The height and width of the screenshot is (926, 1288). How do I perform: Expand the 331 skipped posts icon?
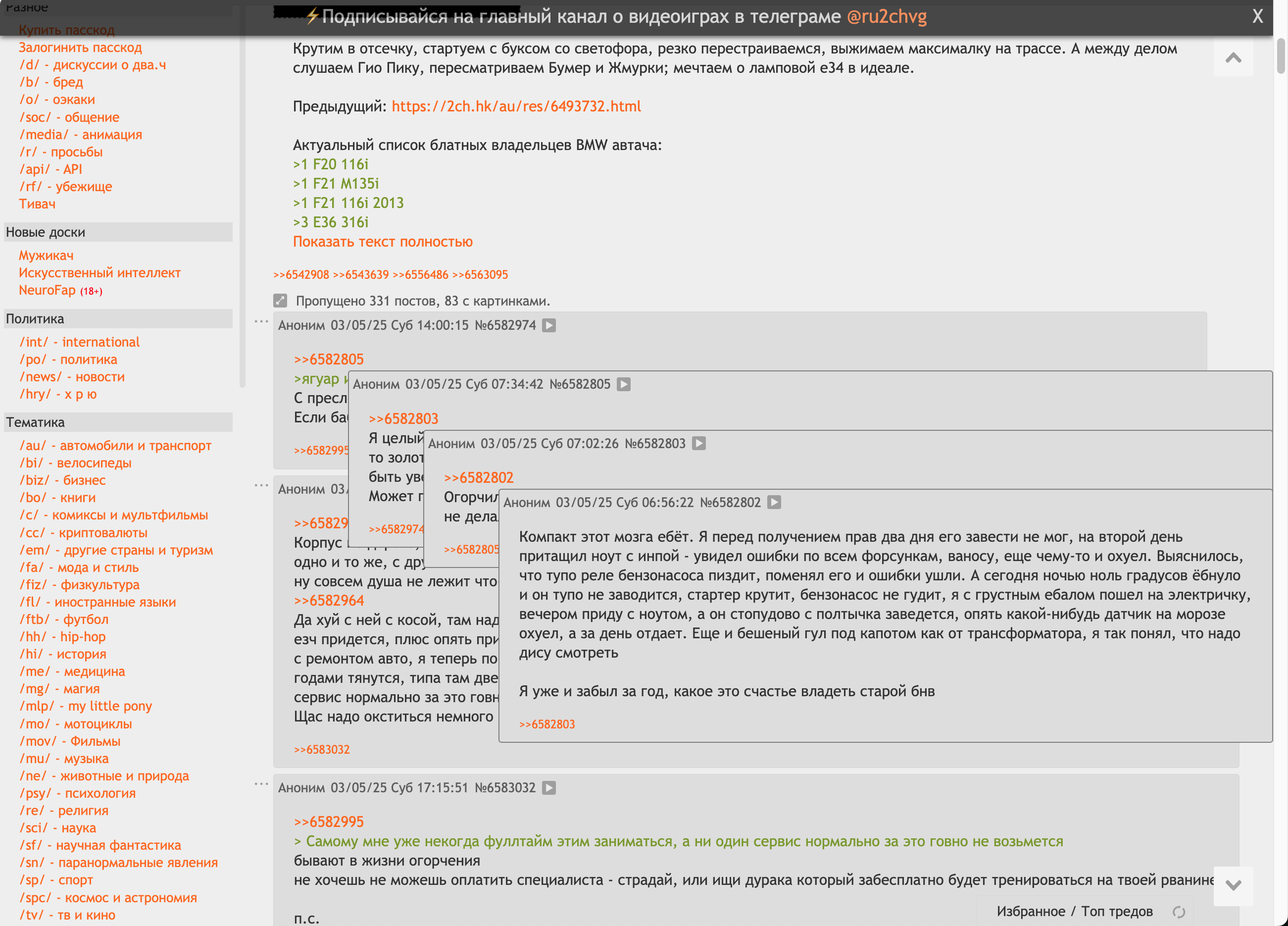pyautogui.click(x=280, y=301)
